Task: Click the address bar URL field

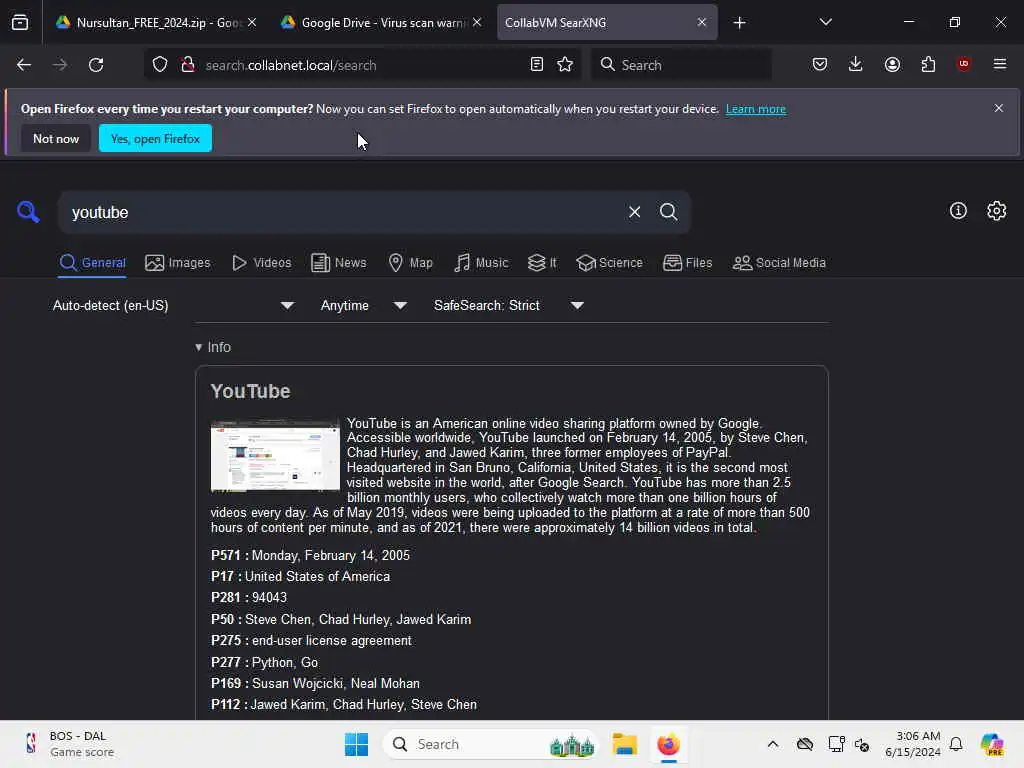Action: pos(362,65)
